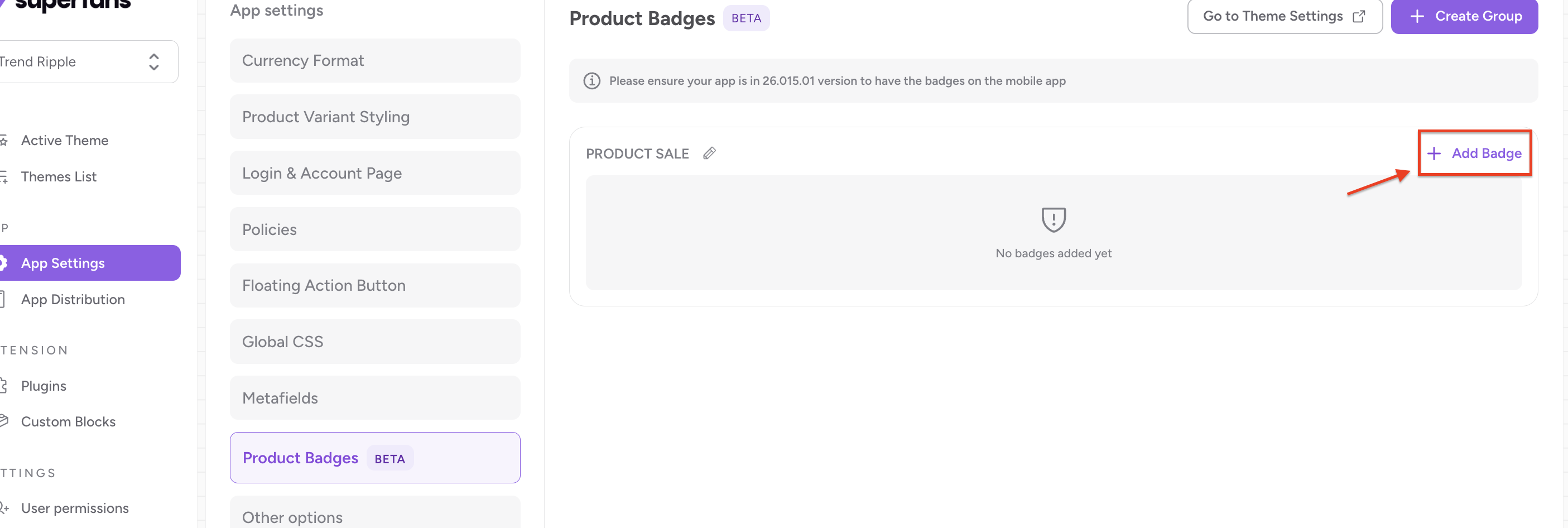
Task: Select Product Variant Styling option
Action: pos(374,117)
